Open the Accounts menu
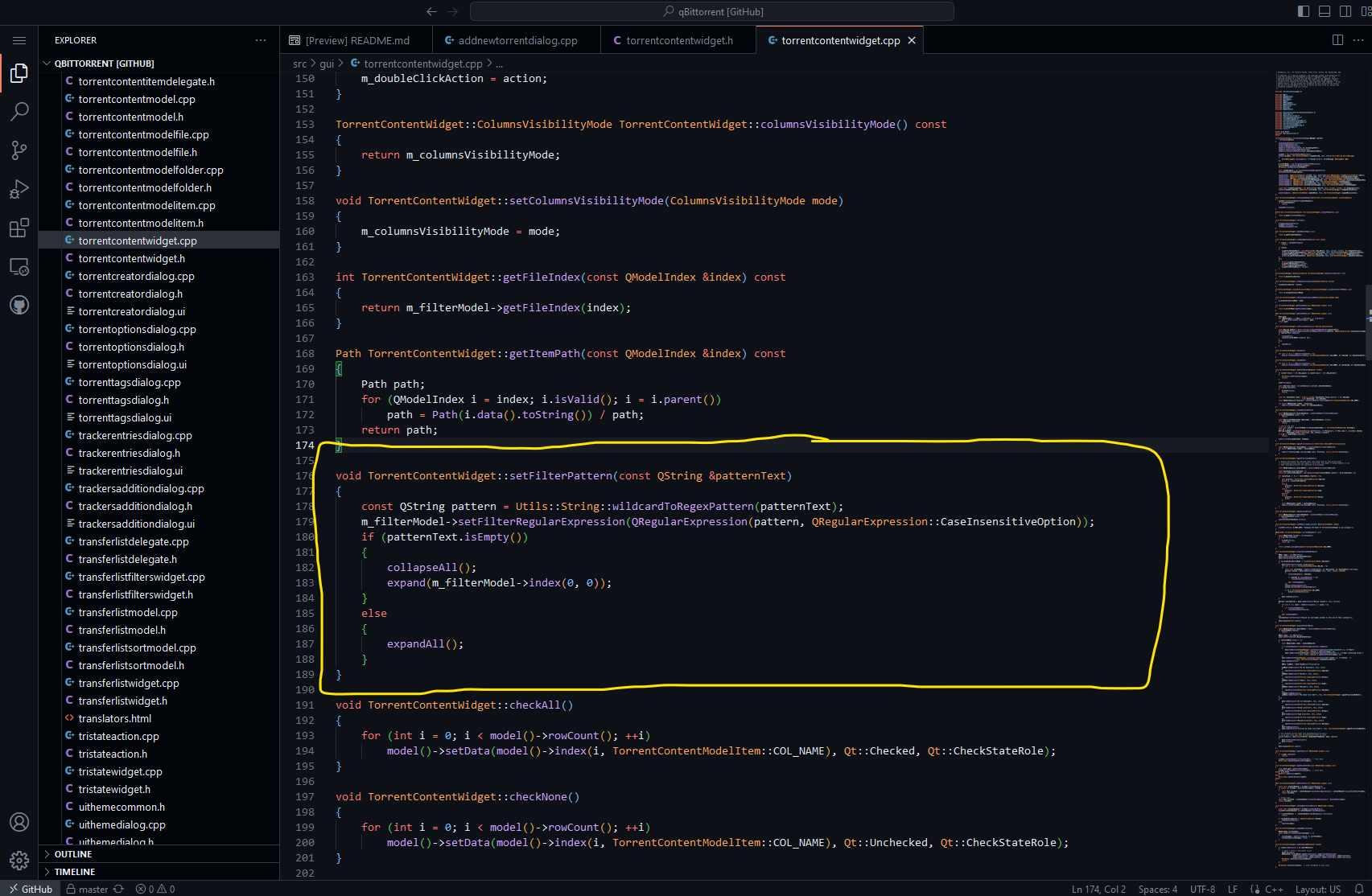The width and height of the screenshot is (1372, 896). [x=19, y=822]
